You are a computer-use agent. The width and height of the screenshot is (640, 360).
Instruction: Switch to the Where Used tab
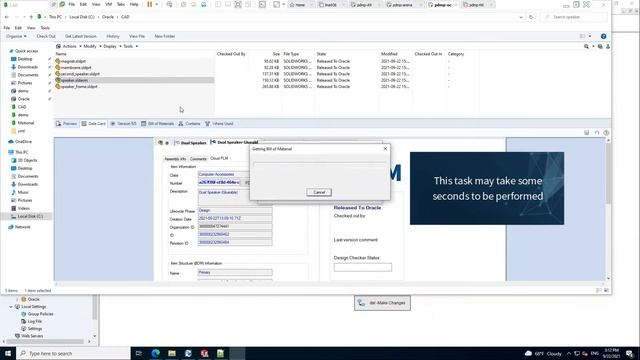[x=219, y=124]
